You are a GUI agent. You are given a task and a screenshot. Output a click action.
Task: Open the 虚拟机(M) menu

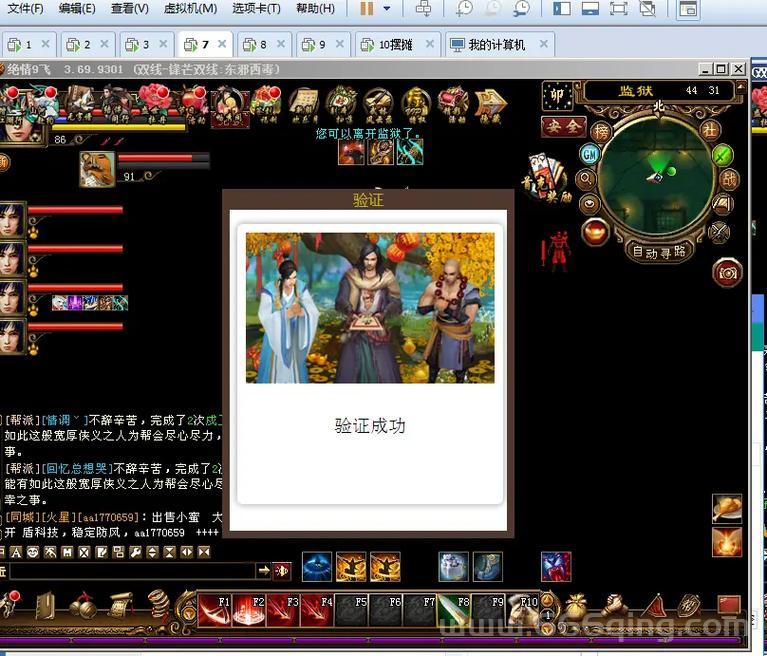190,8
